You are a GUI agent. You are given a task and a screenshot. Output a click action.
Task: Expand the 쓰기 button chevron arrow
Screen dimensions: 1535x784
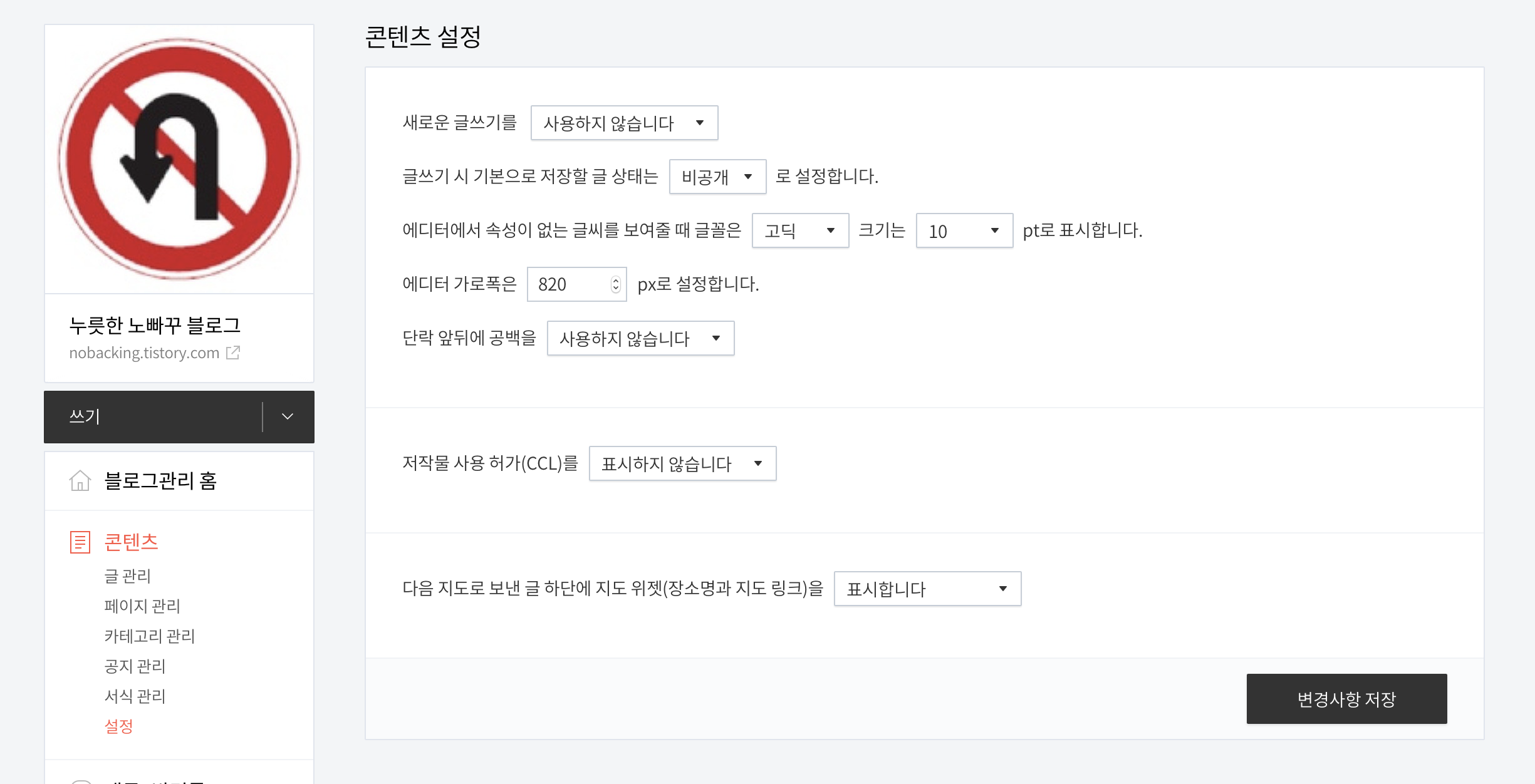click(x=288, y=417)
